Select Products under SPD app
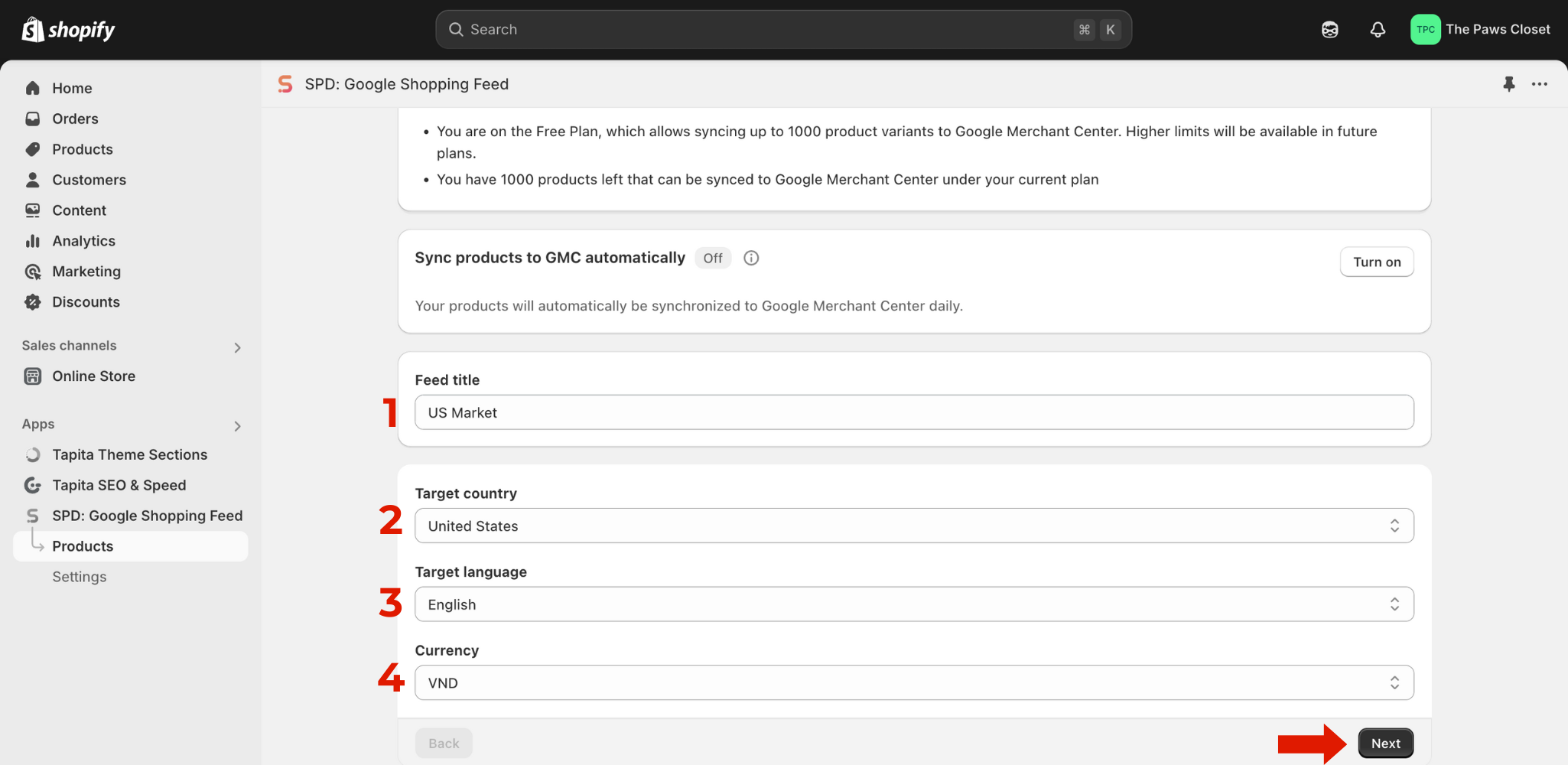This screenshot has height=765, width=1568. click(131, 546)
